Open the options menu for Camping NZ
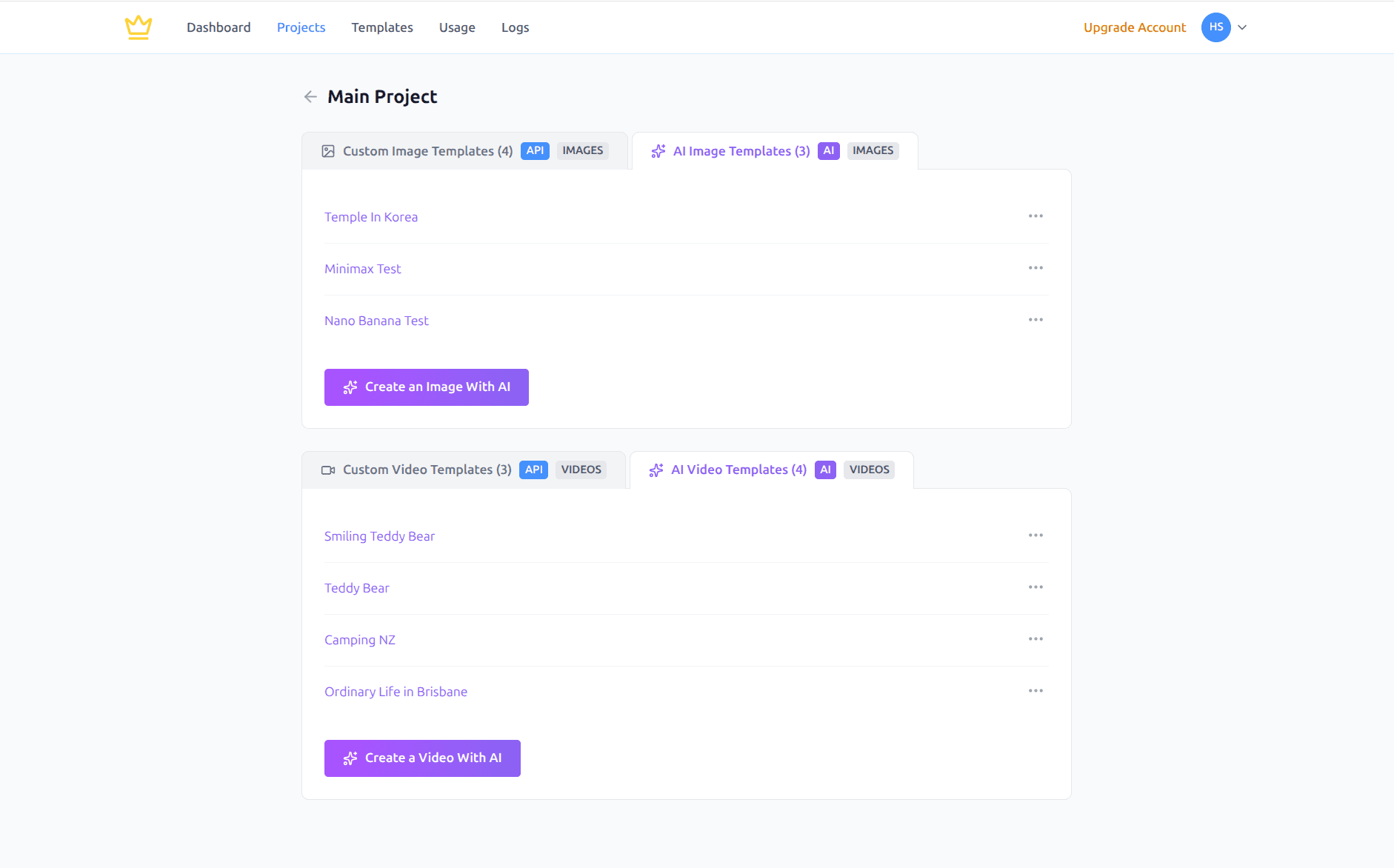Screen dimensions: 1394x868 (1036, 638)
